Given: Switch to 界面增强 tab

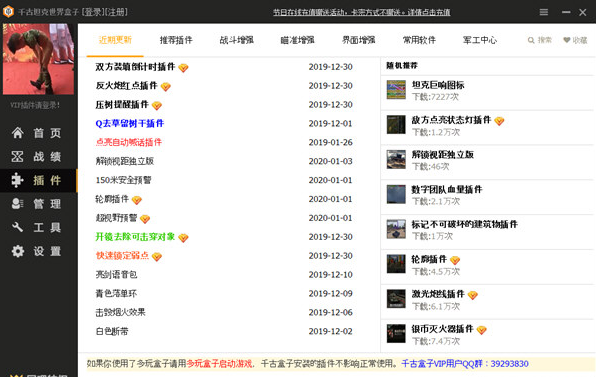Looking at the screenshot, I should 358,40.
